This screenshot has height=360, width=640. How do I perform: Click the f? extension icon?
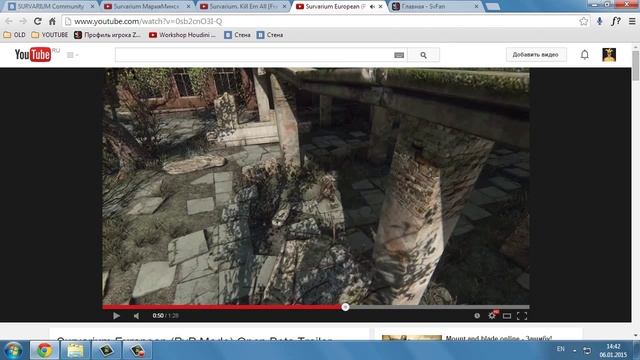click(x=616, y=21)
